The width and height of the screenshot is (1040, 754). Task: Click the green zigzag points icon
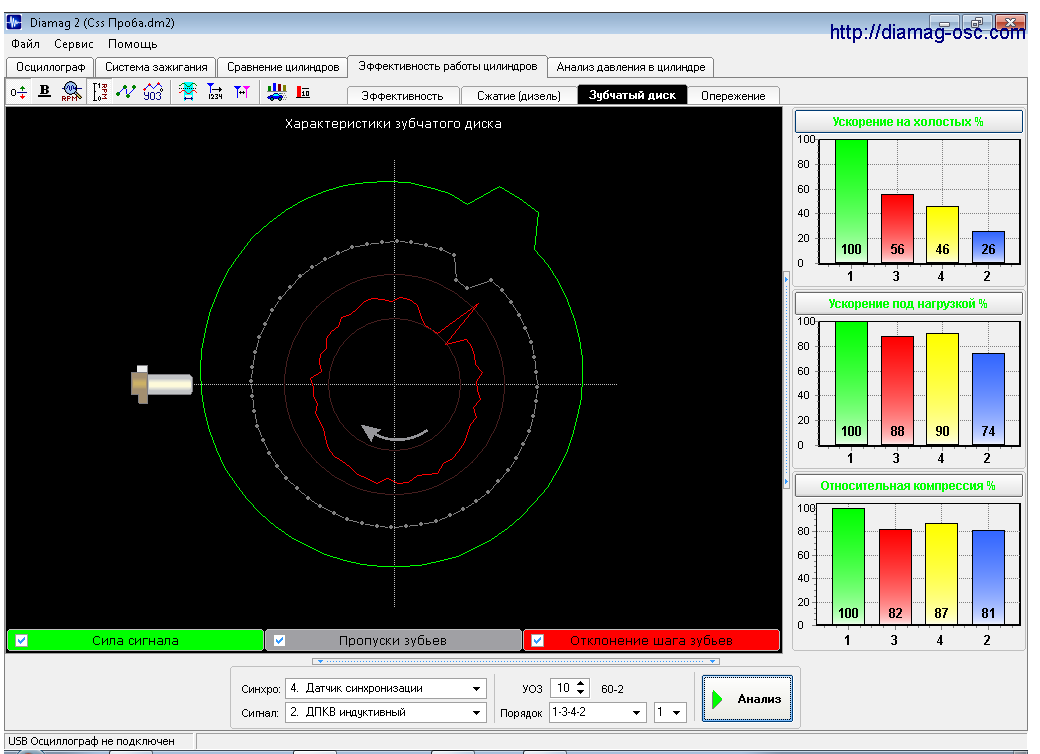click(126, 91)
